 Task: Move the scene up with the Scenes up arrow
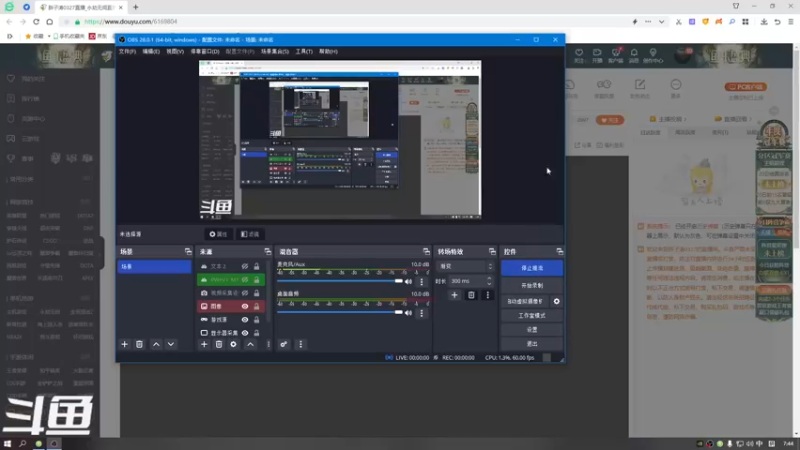pyautogui.click(x=156, y=344)
